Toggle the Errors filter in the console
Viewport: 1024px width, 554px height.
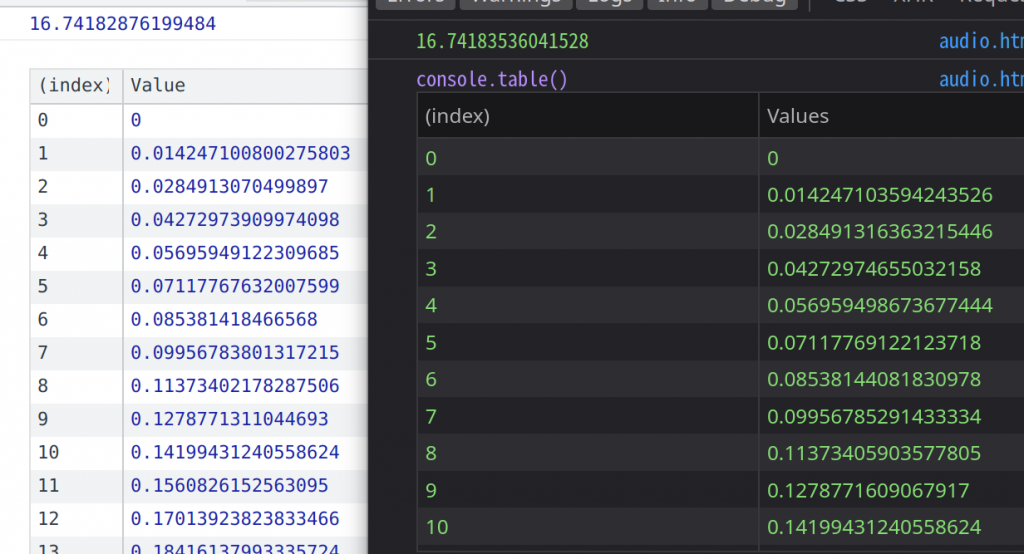point(415,3)
